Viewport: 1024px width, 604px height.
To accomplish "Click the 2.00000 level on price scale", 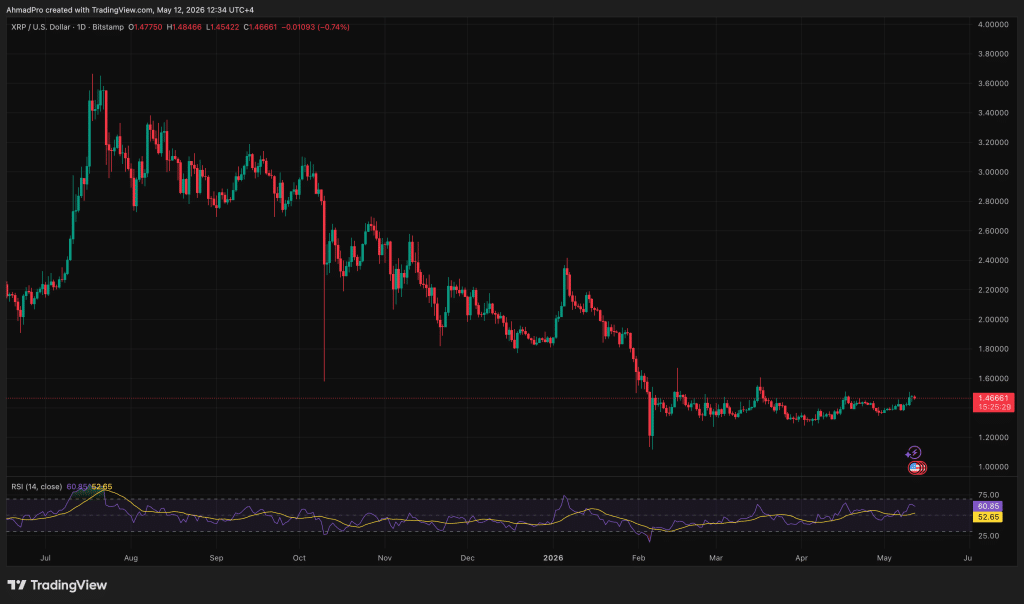I will (x=993, y=319).
